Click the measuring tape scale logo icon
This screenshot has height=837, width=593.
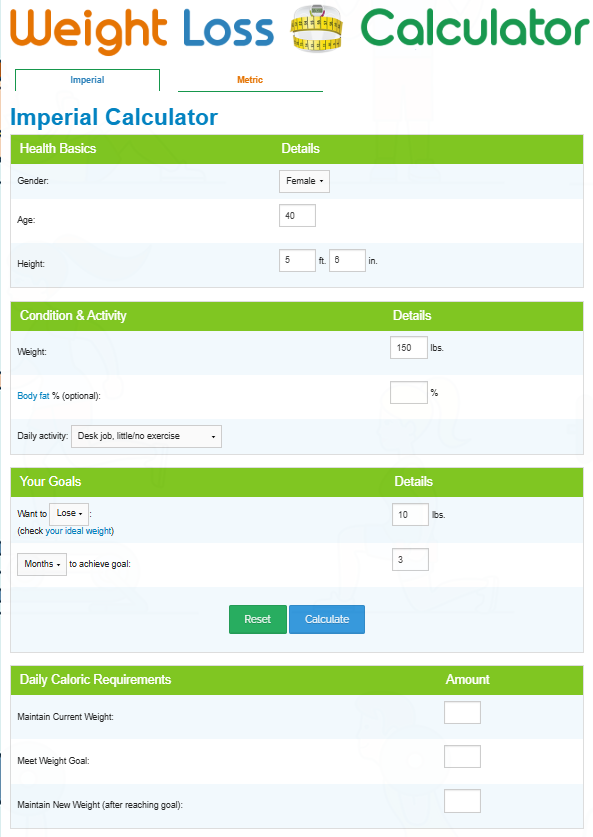[317, 29]
